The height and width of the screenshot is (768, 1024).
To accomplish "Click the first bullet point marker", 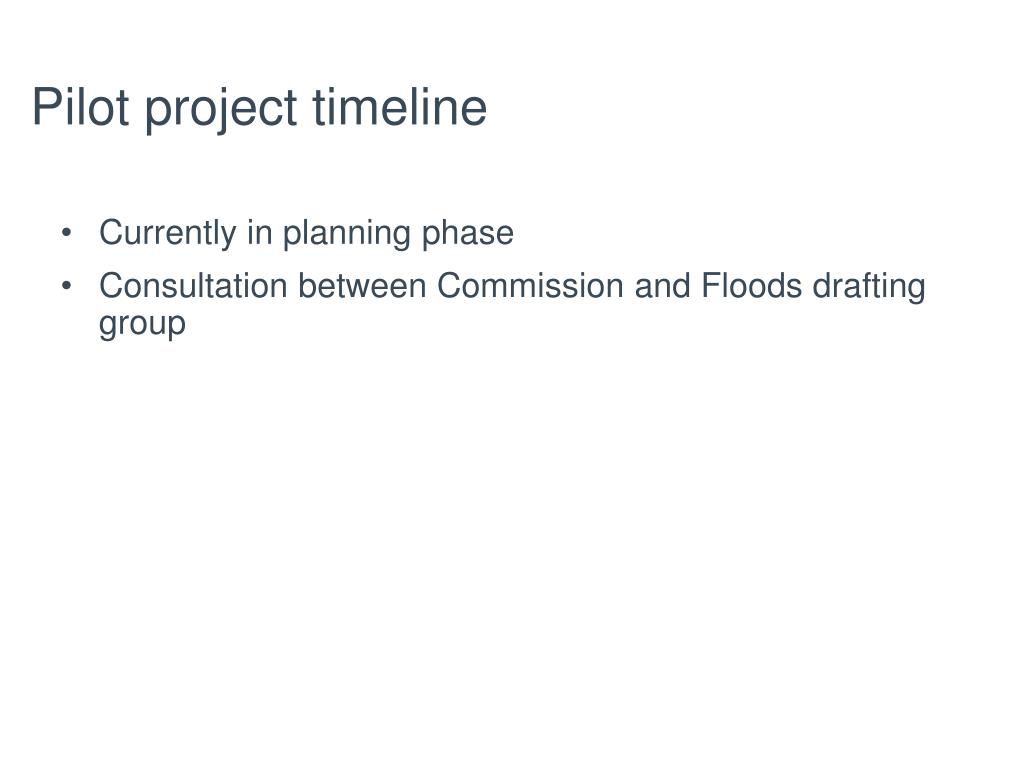I will [x=66, y=232].
